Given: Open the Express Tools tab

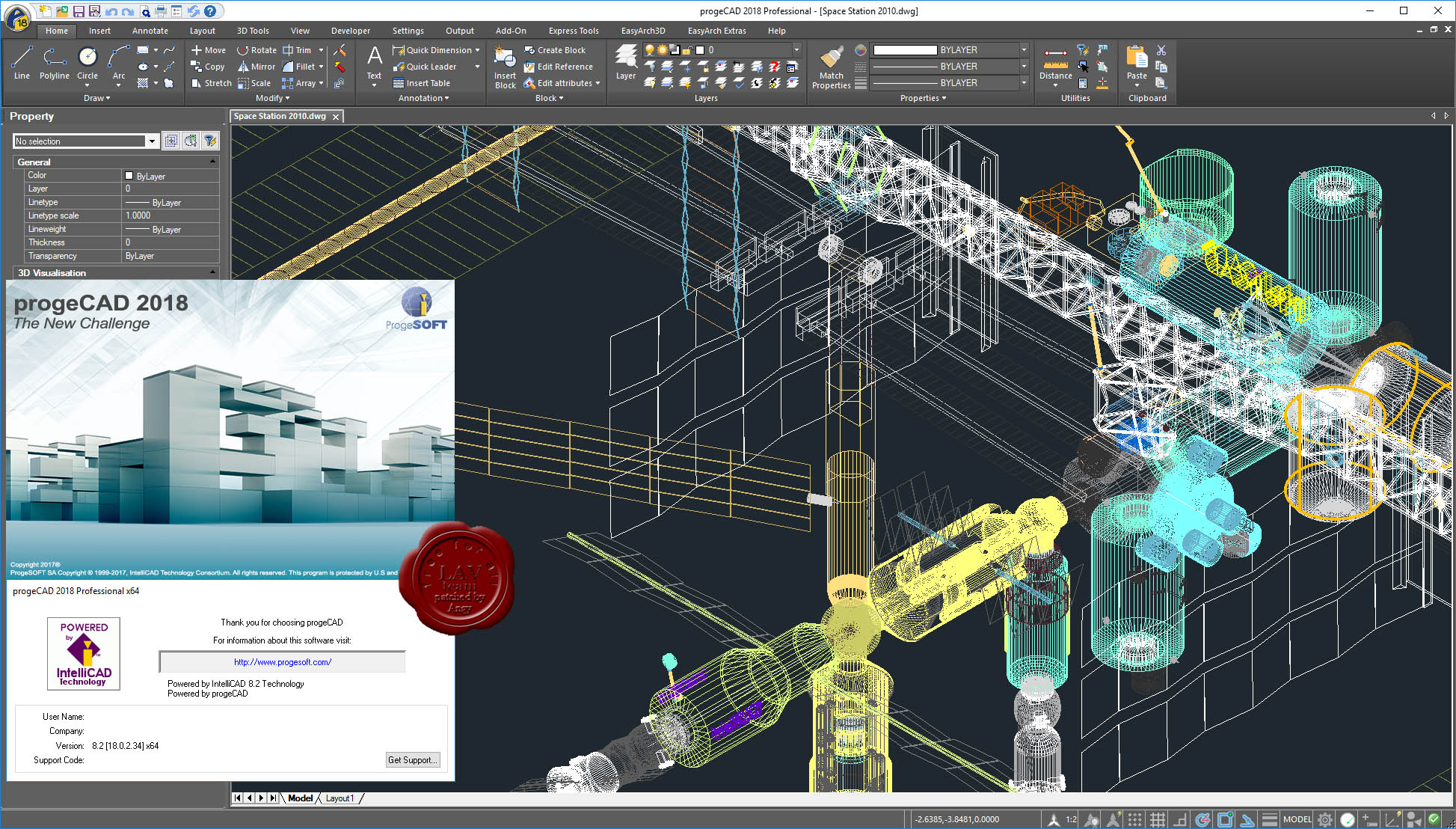Looking at the screenshot, I should tap(574, 31).
